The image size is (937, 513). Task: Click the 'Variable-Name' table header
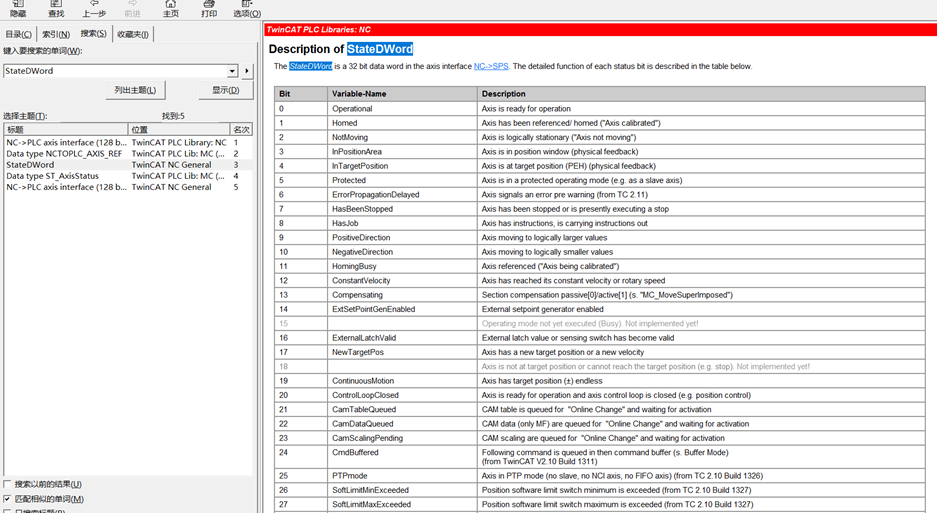tap(403, 94)
